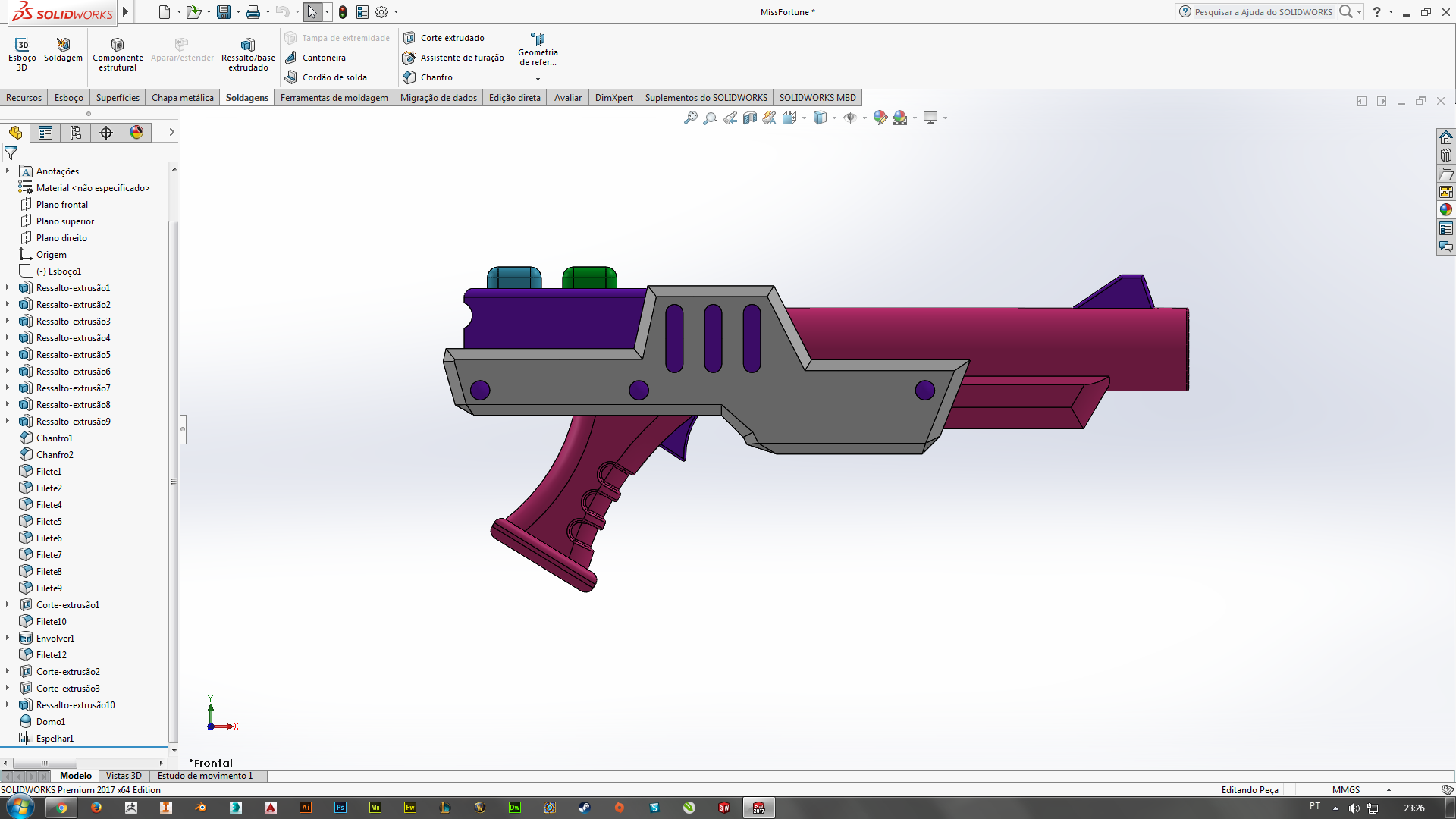The width and height of the screenshot is (1456, 819).
Task: Expand the SOLIDWORKS menu arrow
Action: click(x=126, y=12)
